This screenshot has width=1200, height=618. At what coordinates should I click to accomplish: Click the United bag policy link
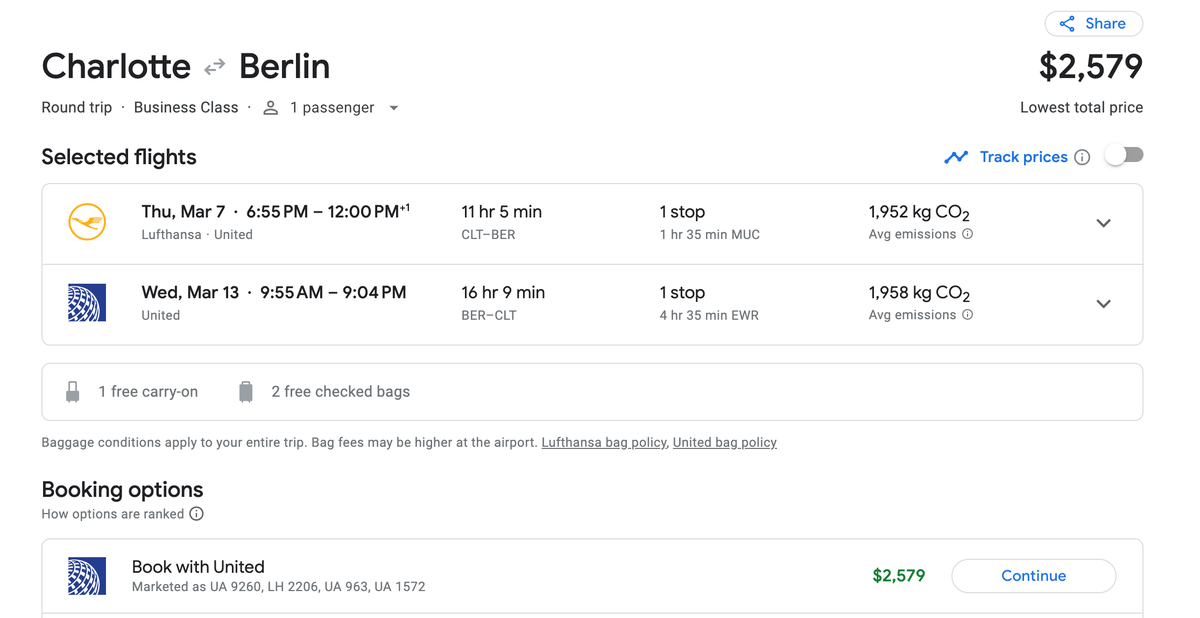coord(724,442)
